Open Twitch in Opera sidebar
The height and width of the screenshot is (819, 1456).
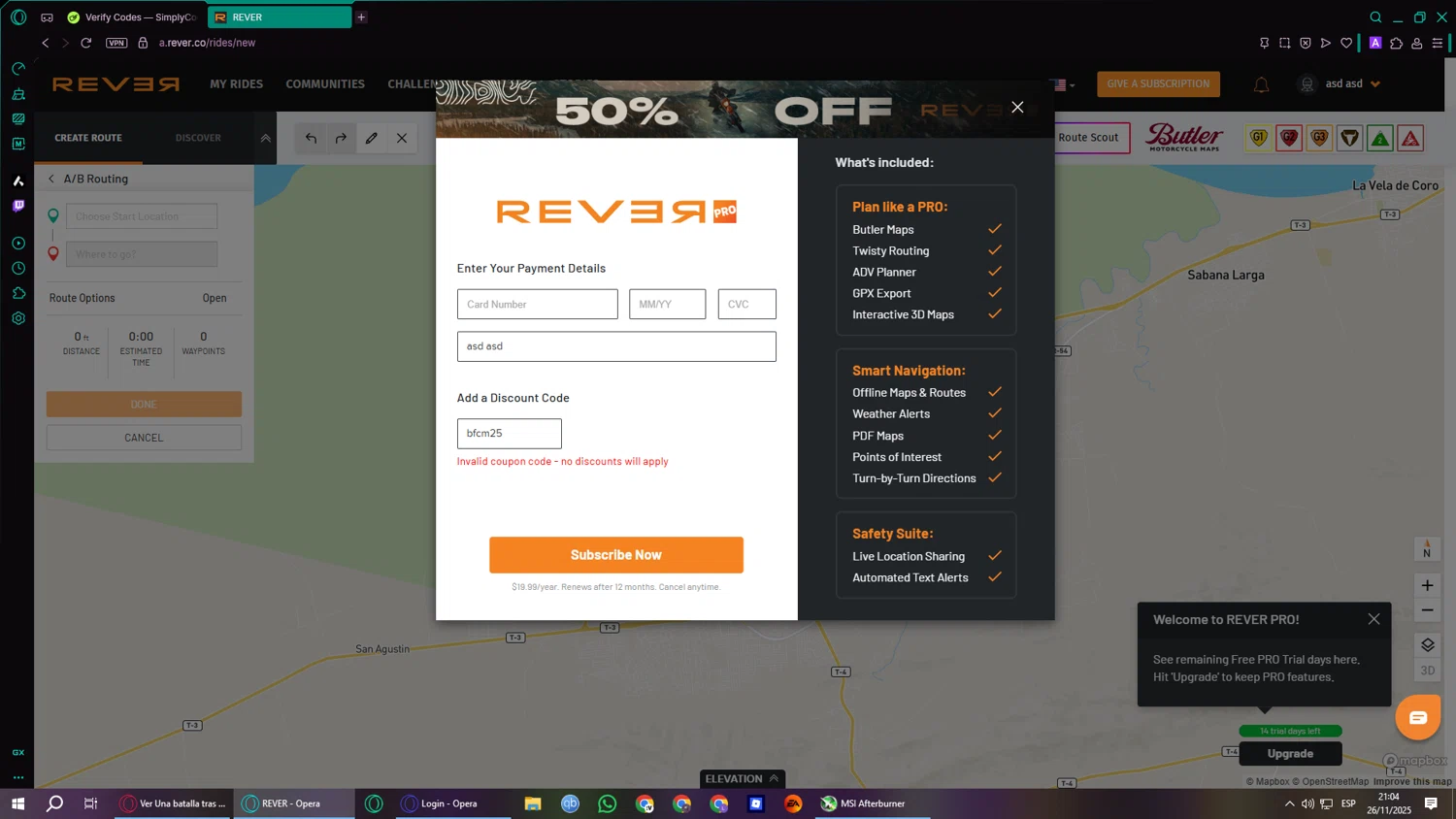18,206
